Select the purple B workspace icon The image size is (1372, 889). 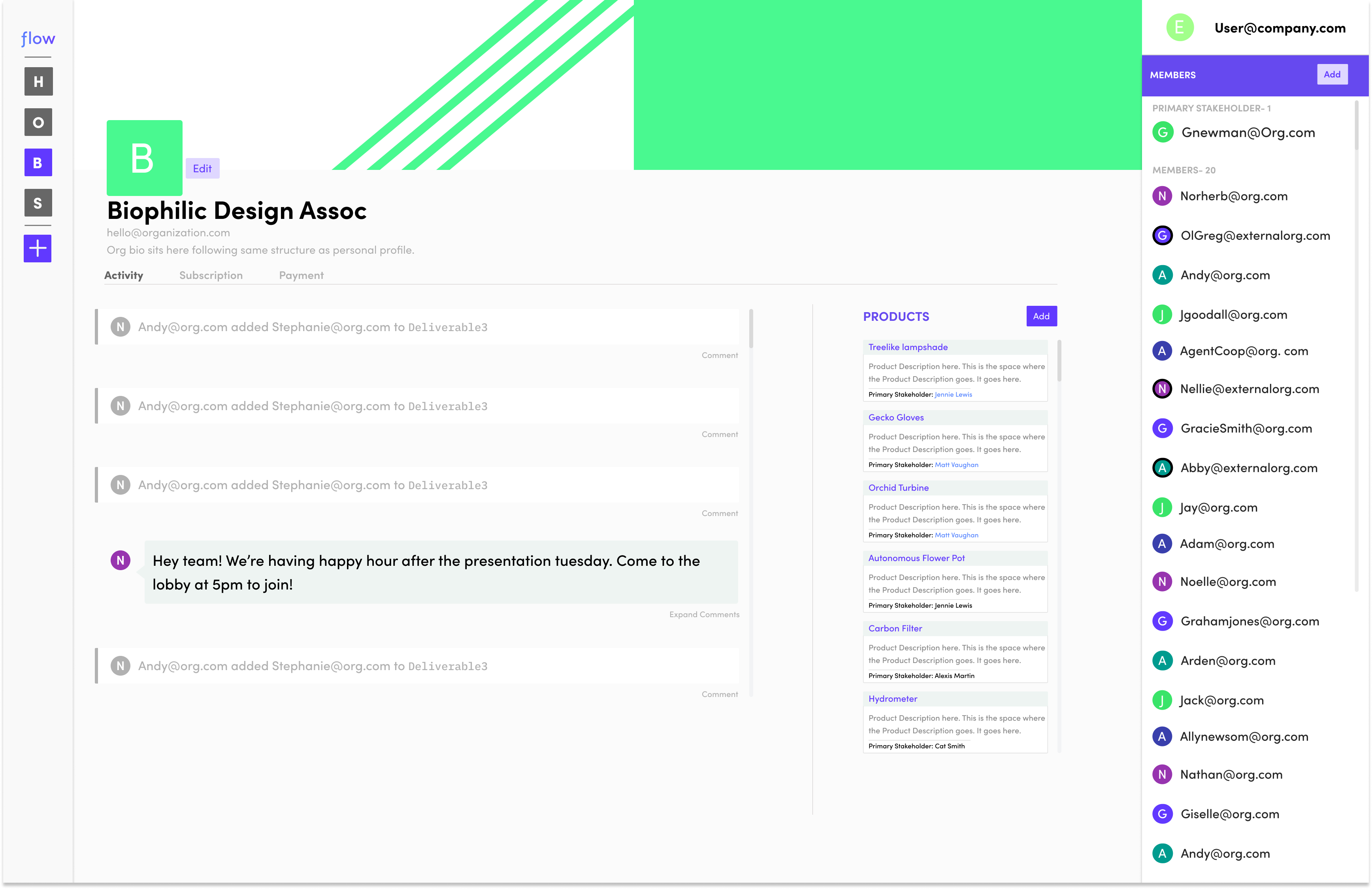click(38, 162)
